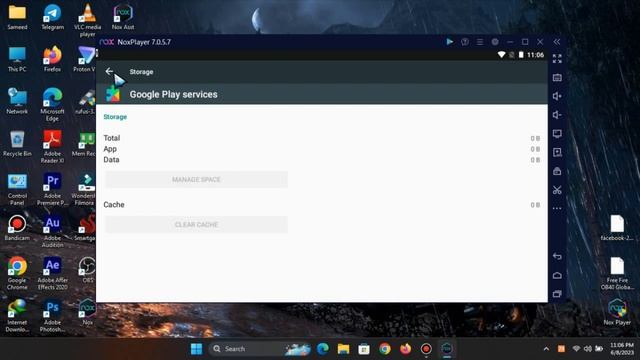Open the Nox Asst desktop shortcut

[x=123, y=17]
